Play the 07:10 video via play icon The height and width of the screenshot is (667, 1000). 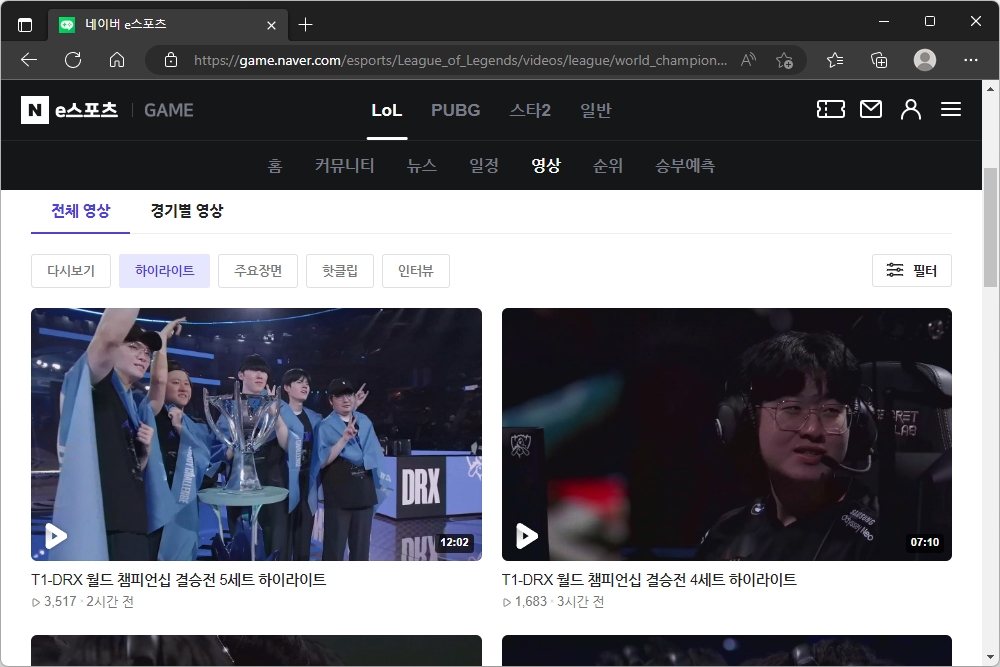527,536
